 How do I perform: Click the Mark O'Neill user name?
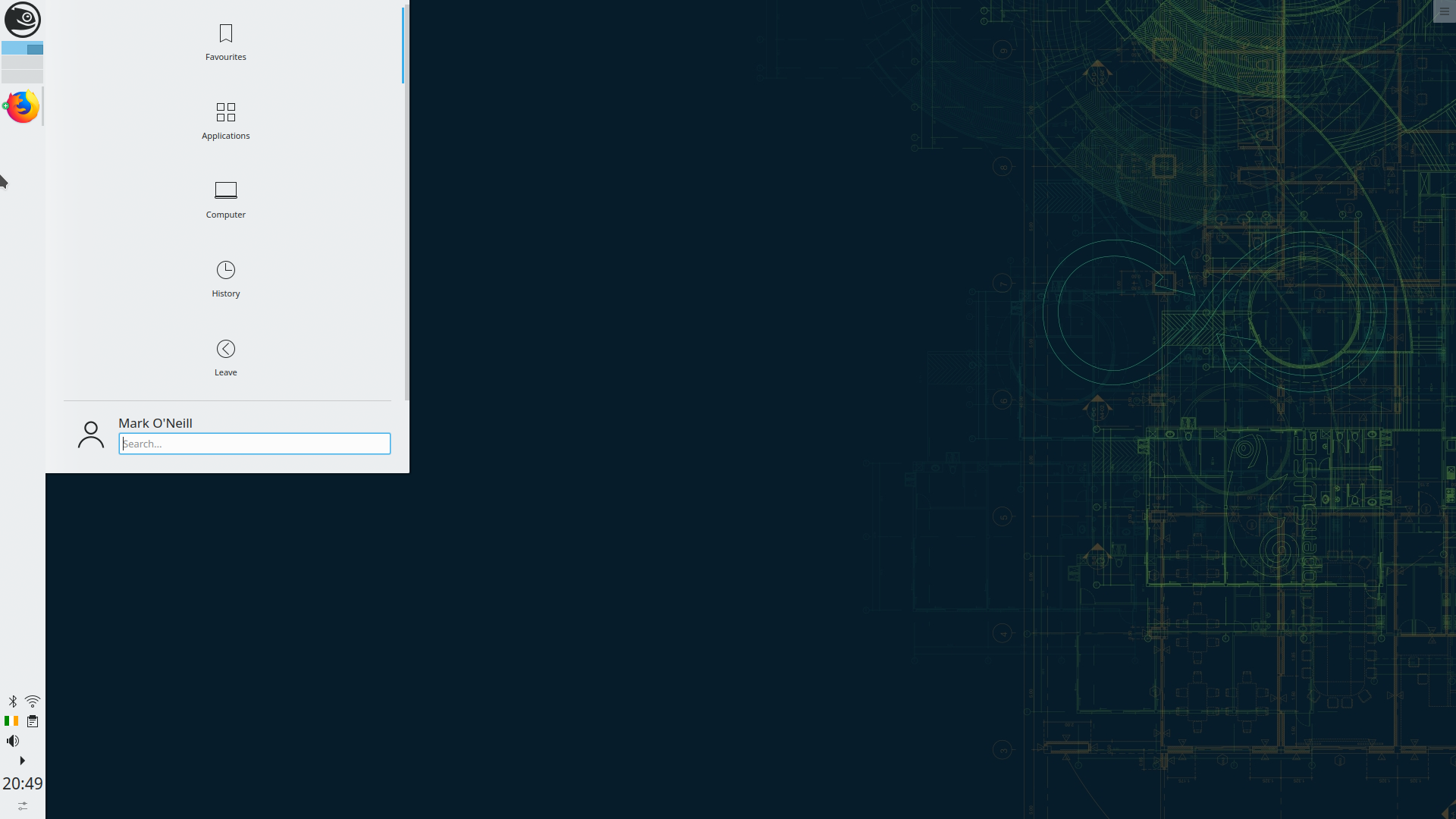155,423
